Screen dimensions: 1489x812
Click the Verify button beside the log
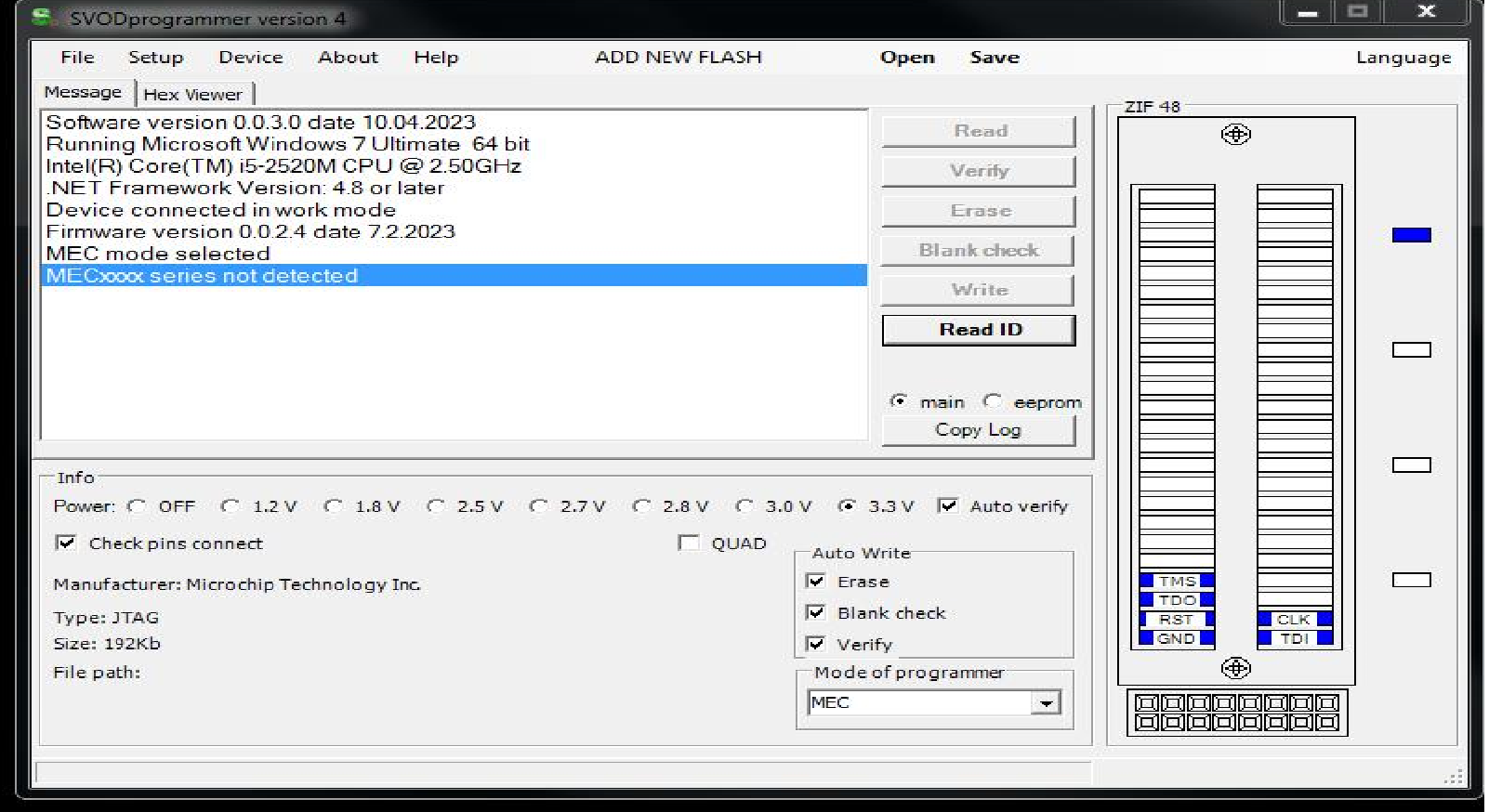pyautogui.click(x=980, y=171)
